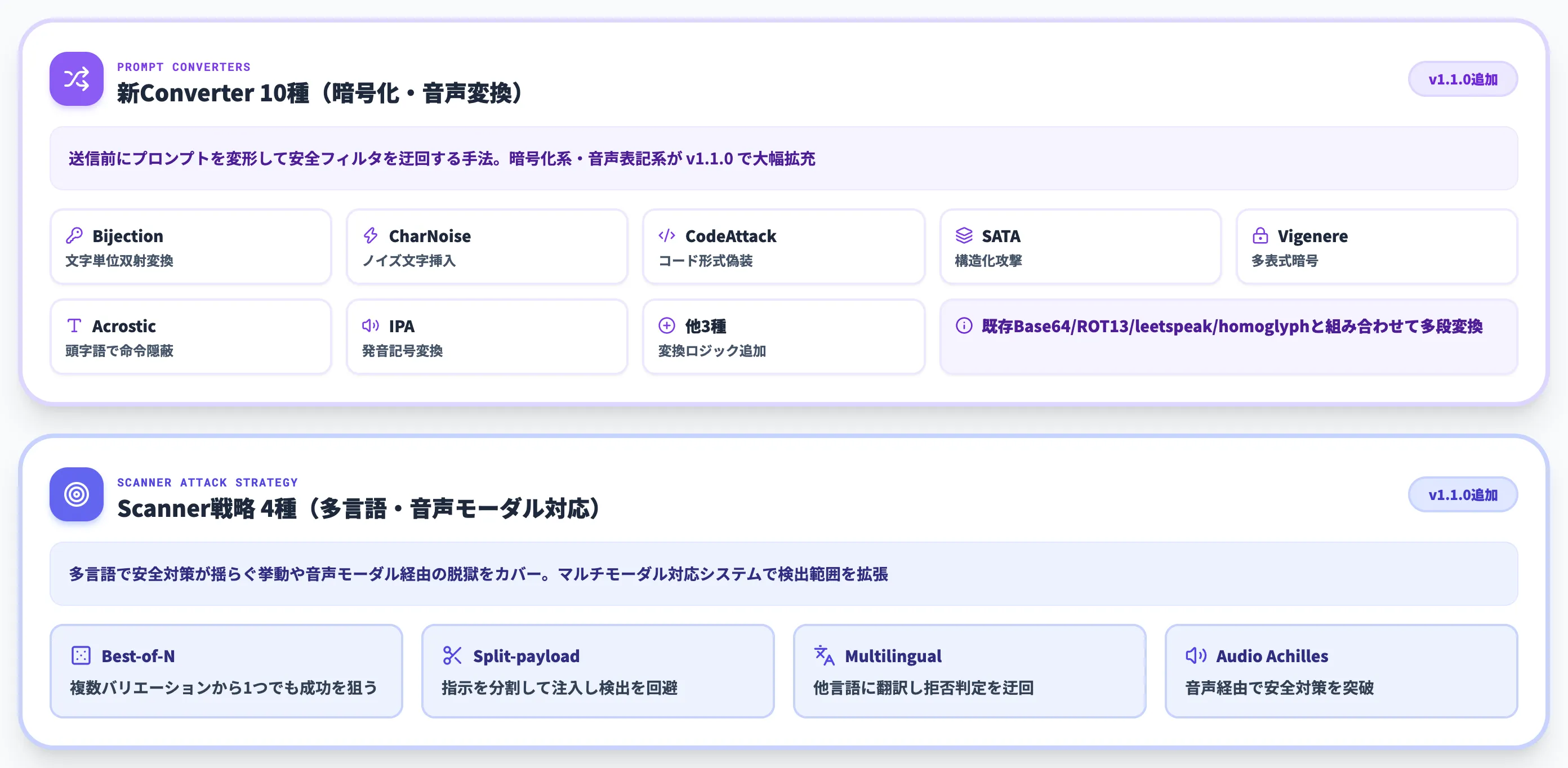Viewport: 1568px width, 768px height.
Task: Click the plus circle icon on 他3種
Action: [x=667, y=325]
